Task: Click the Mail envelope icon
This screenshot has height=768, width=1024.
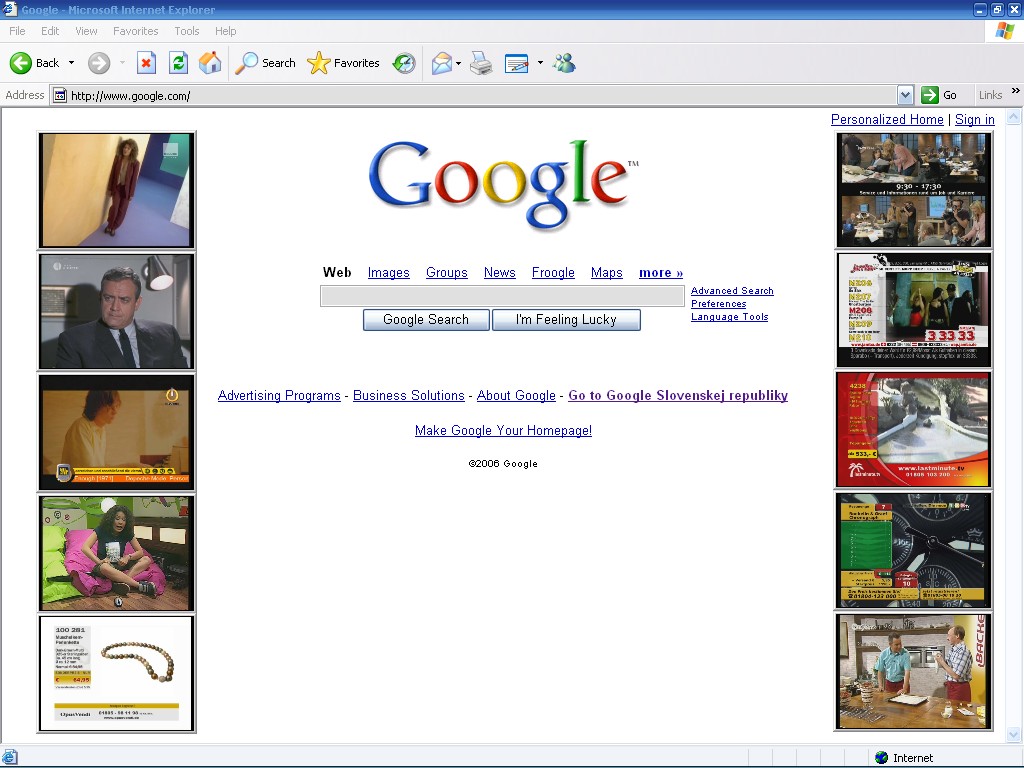Action: [x=441, y=63]
